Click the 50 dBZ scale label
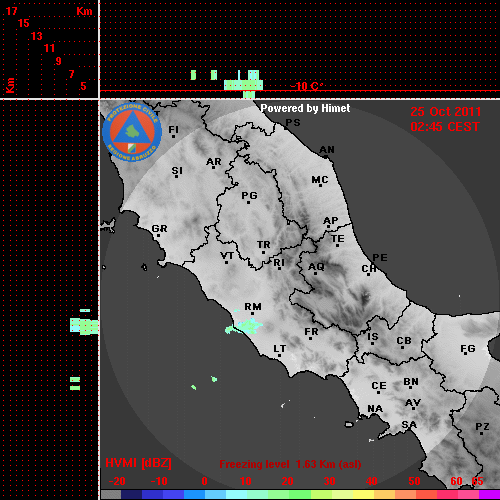This screenshot has height=500, width=500. 414,481
